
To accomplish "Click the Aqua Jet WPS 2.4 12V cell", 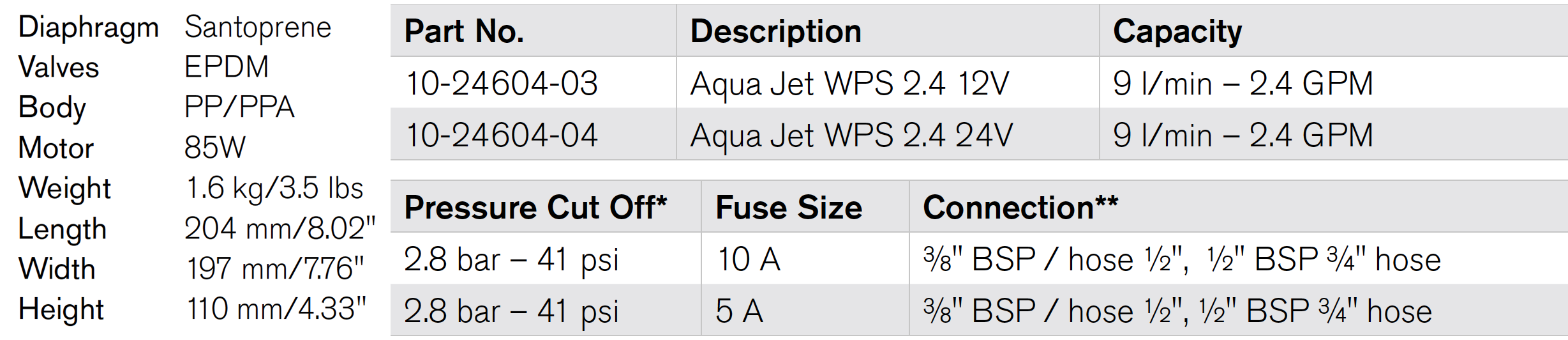I will (x=849, y=84).
